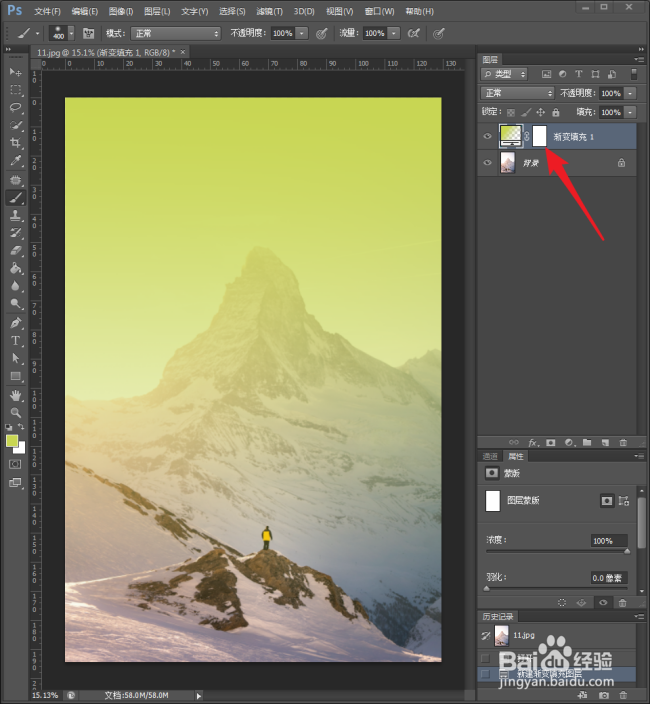Open brush preset picker dropdown

tap(71, 33)
